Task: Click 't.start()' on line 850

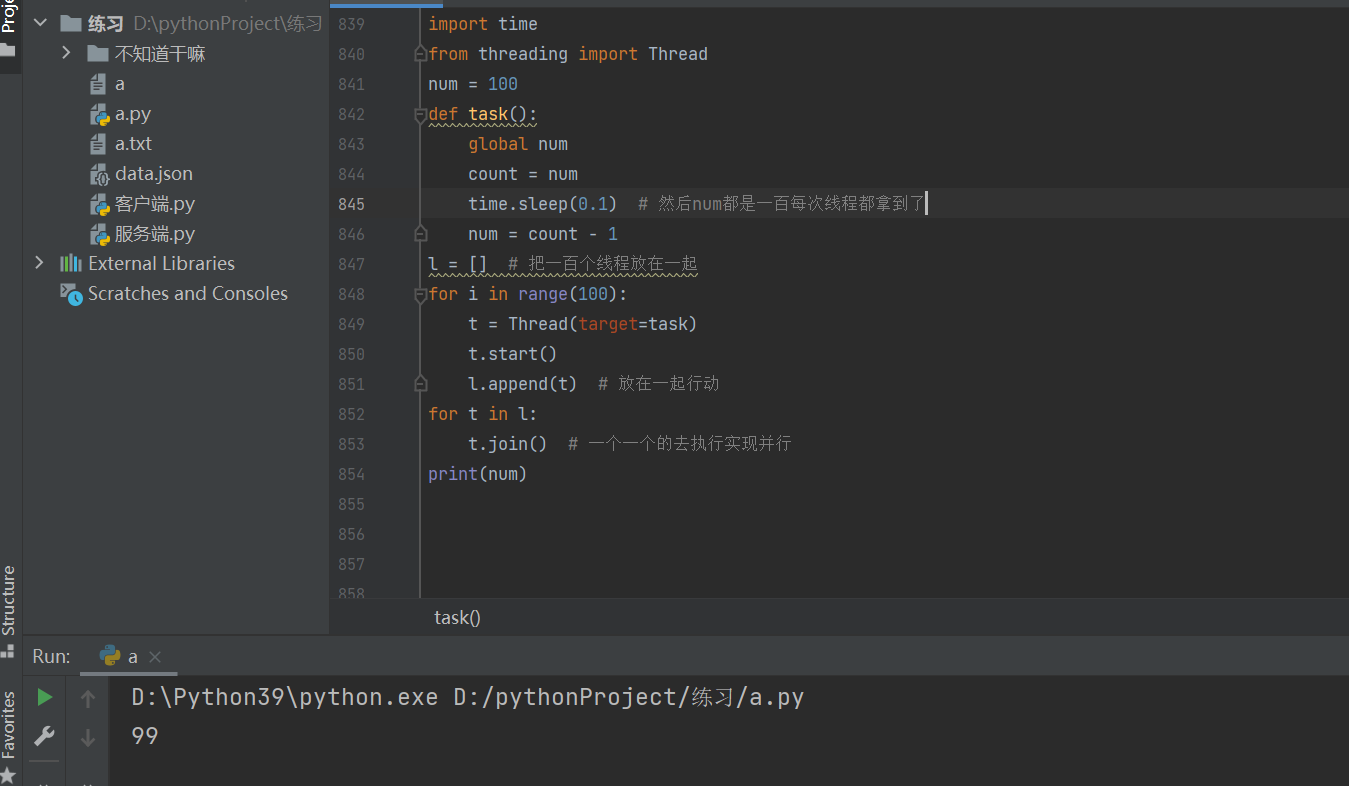Action: click(x=513, y=354)
